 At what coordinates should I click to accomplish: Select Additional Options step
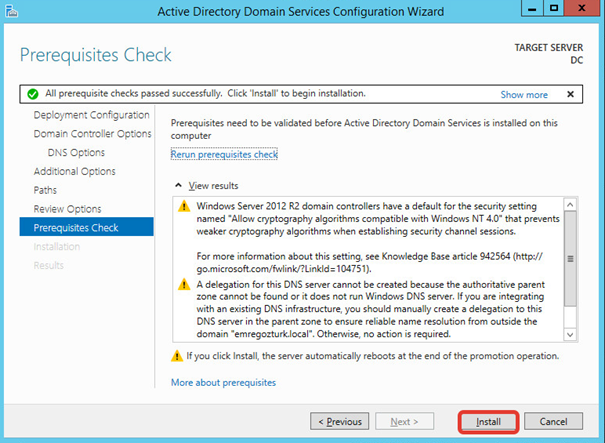tap(74, 171)
